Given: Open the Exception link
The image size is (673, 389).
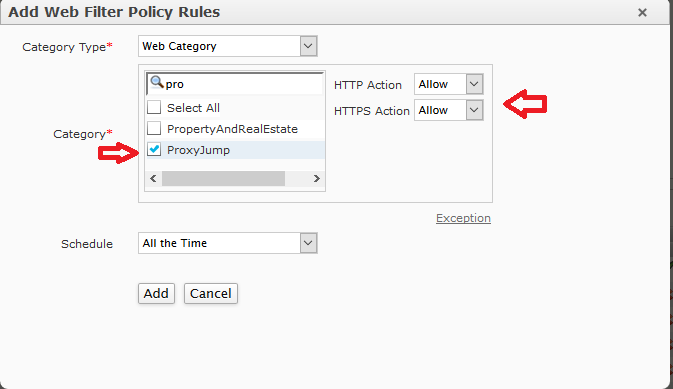Looking at the screenshot, I should pyautogui.click(x=463, y=218).
